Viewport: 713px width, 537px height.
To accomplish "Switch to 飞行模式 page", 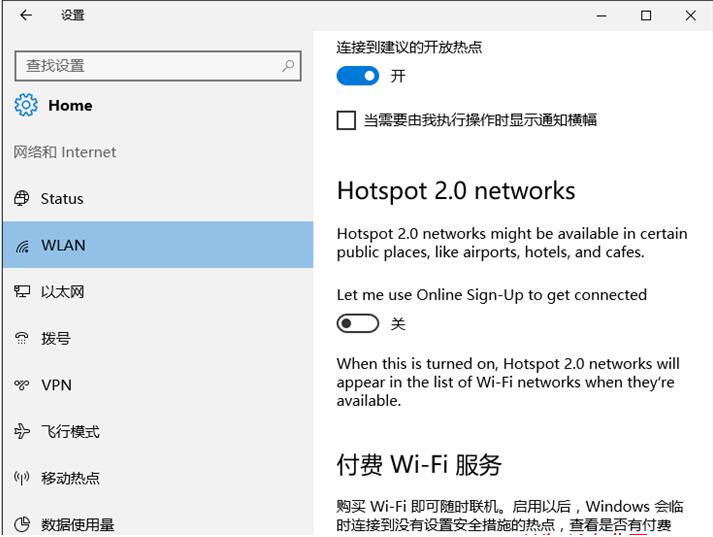I will click(x=158, y=431).
